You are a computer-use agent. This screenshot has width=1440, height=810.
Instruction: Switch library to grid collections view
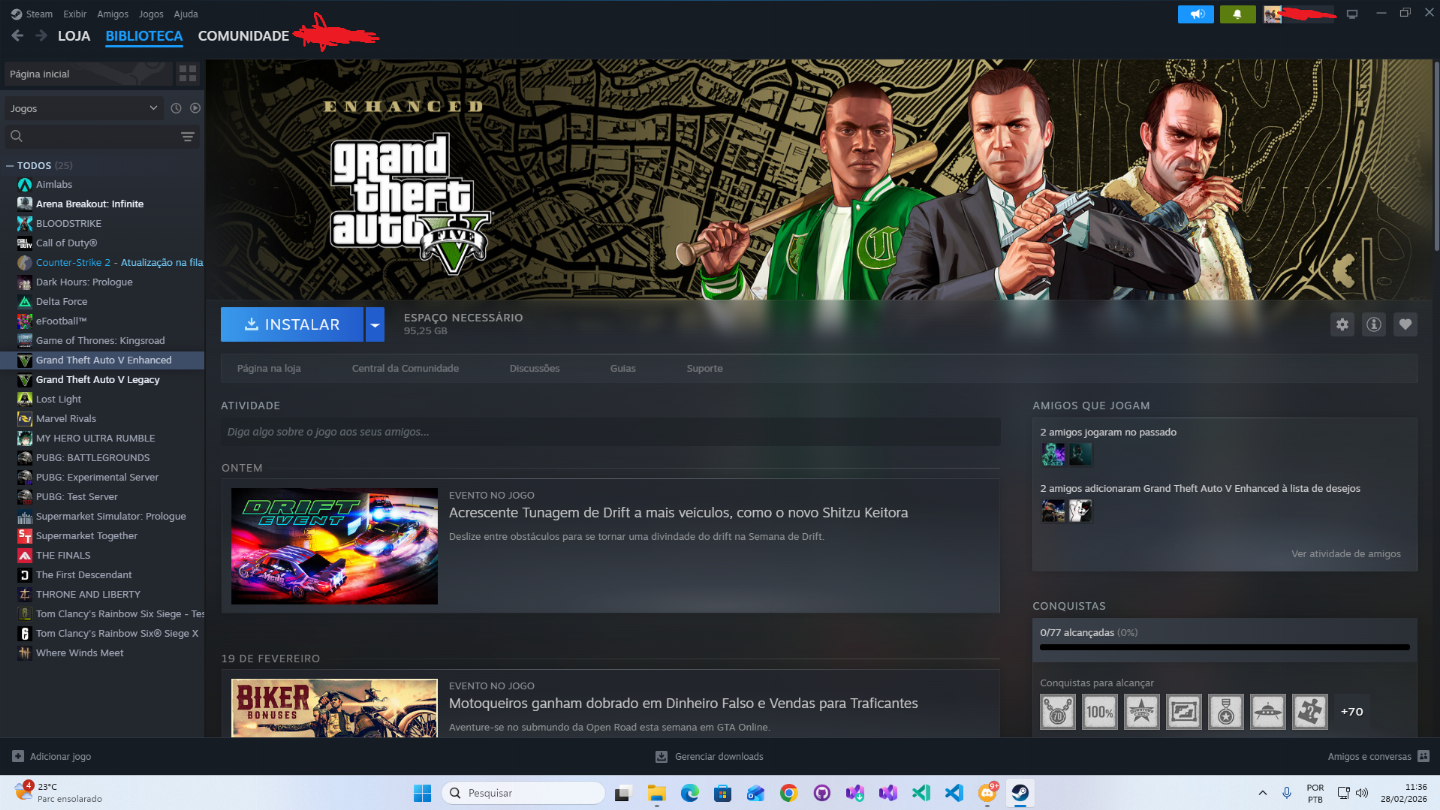pos(188,74)
